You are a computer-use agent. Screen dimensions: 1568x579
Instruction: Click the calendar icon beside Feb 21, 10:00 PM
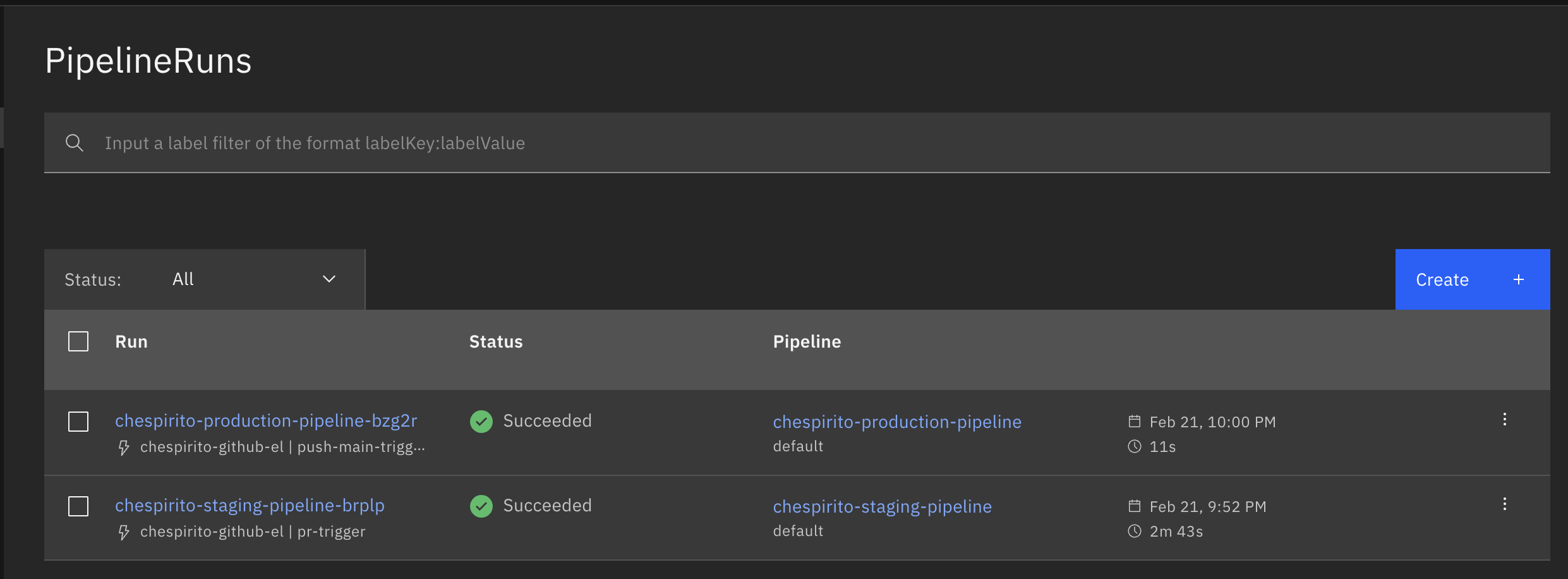tap(1135, 422)
